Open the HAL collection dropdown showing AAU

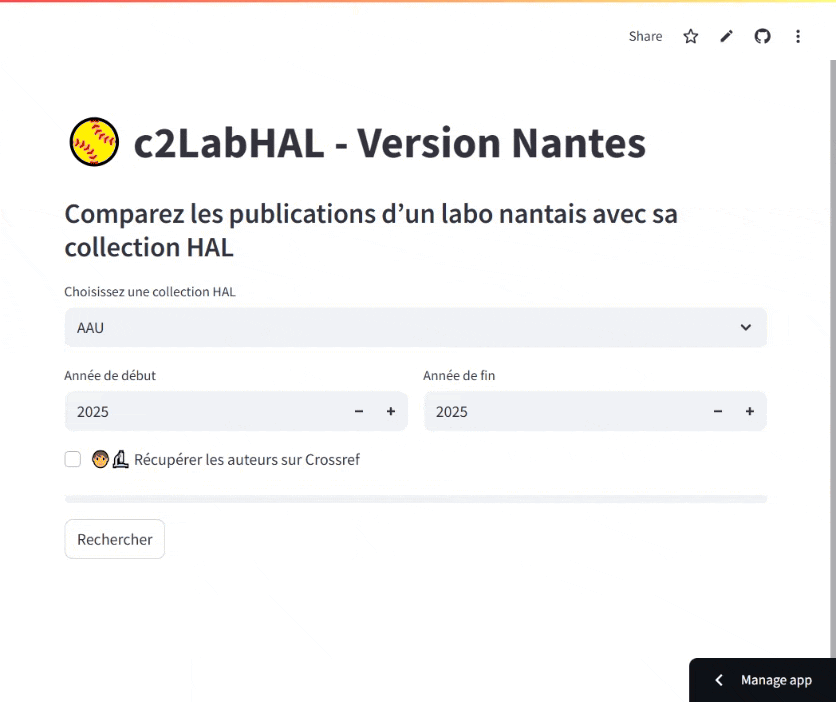415,327
